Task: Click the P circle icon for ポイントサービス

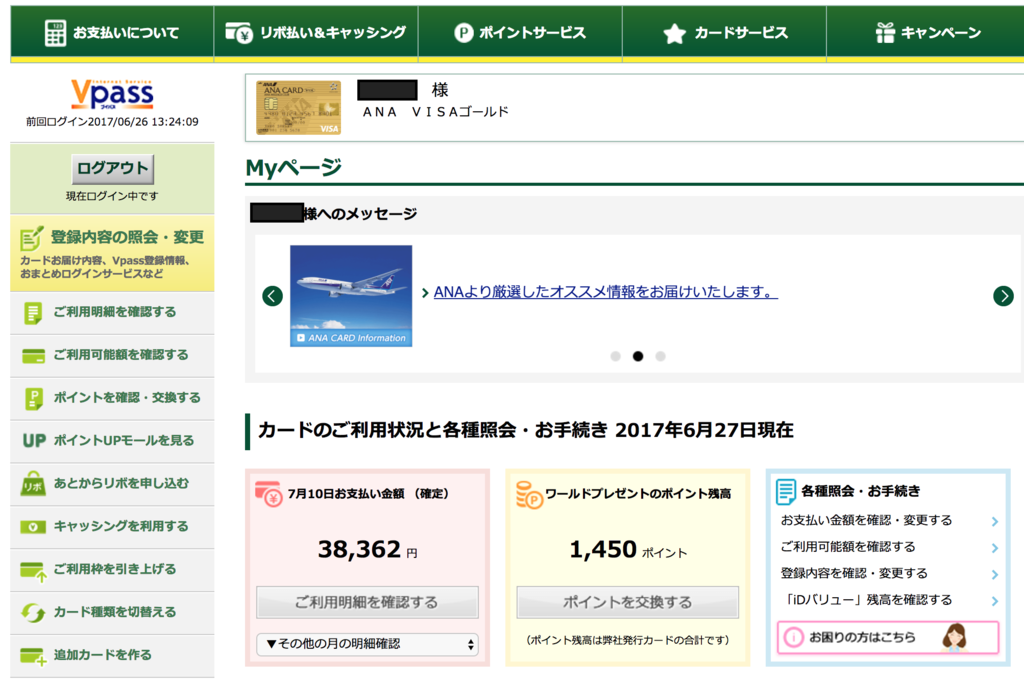Action: click(464, 33)
